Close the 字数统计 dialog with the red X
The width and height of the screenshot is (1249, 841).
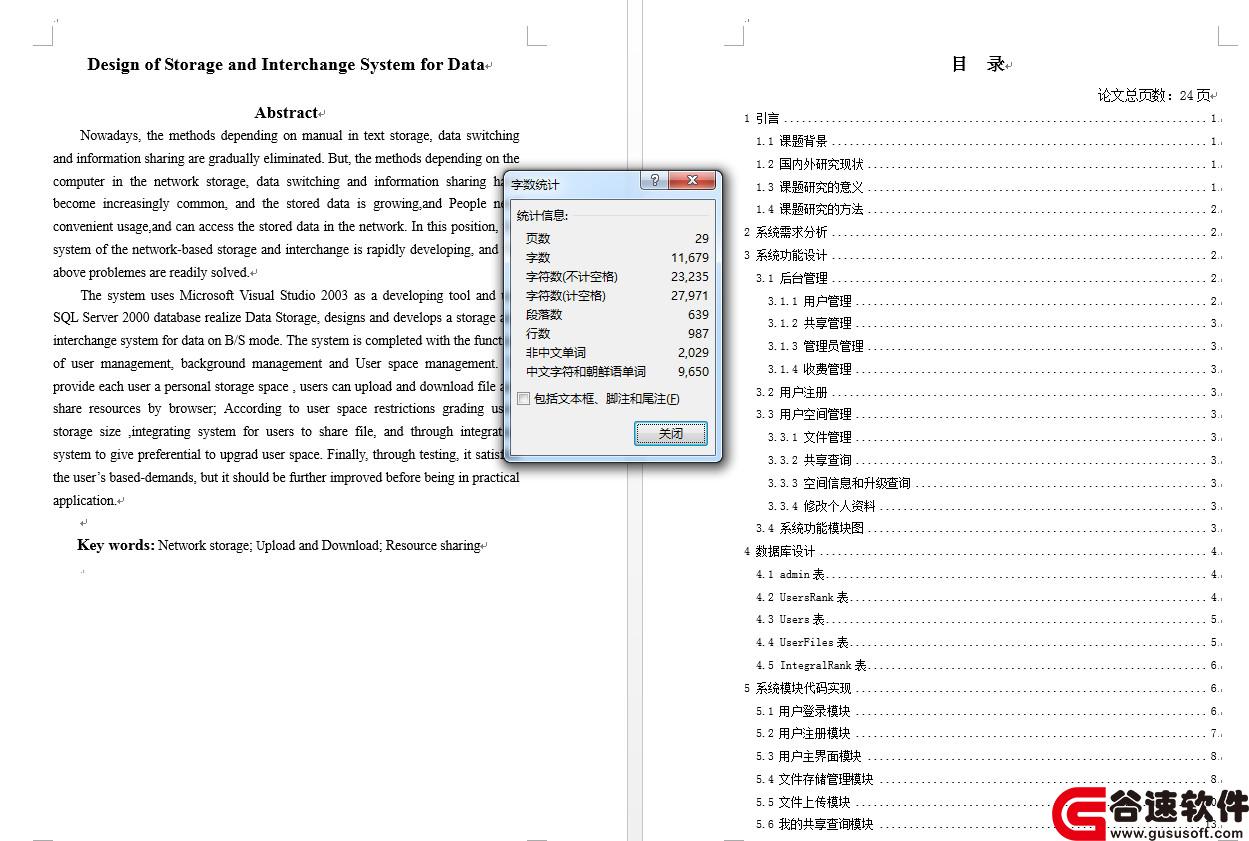pyautogui.click(x=692, y=180)
